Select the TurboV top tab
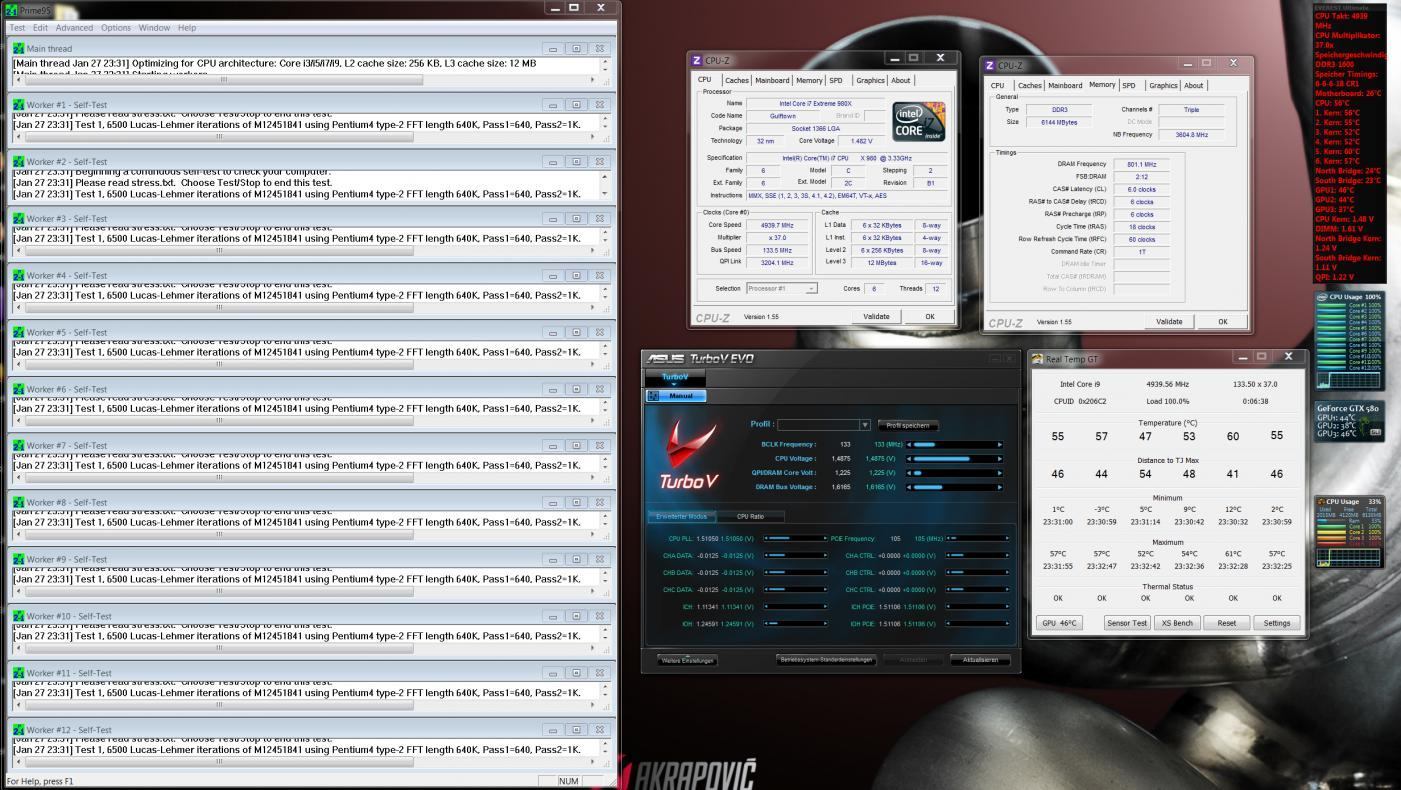 (676, 377)
